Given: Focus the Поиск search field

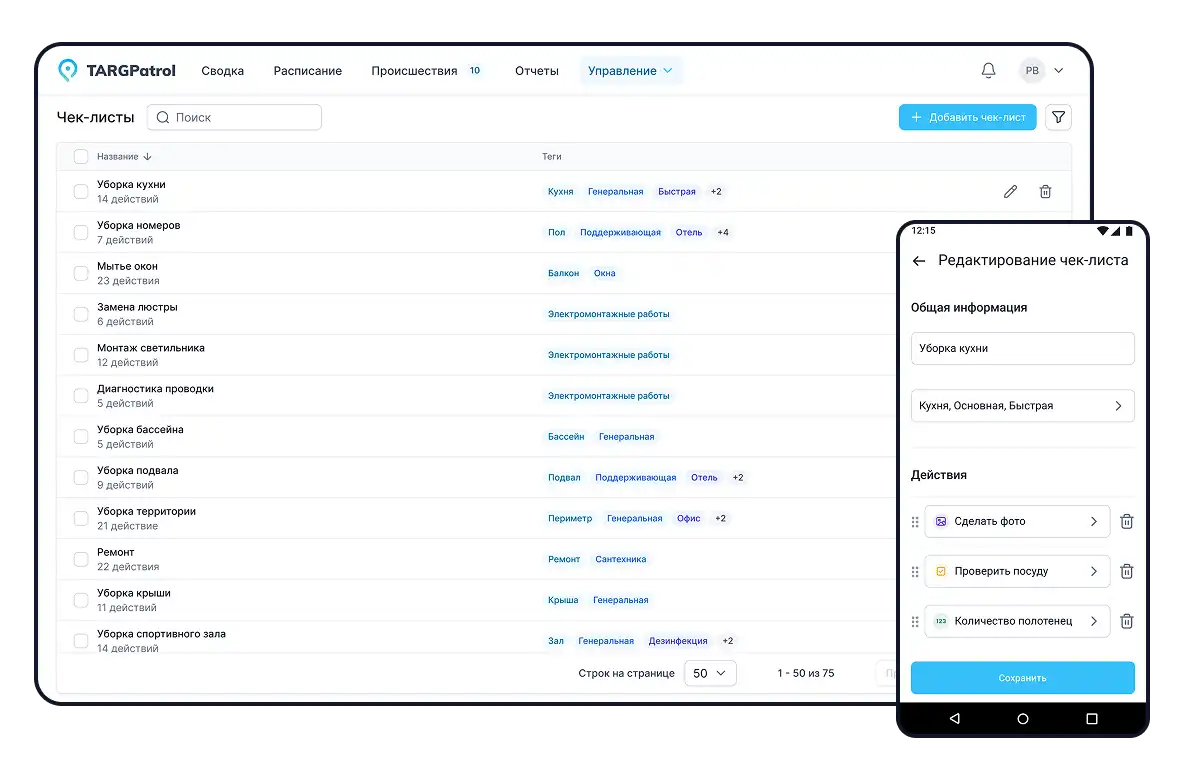Looking at the screenshot, I should 234,117.
